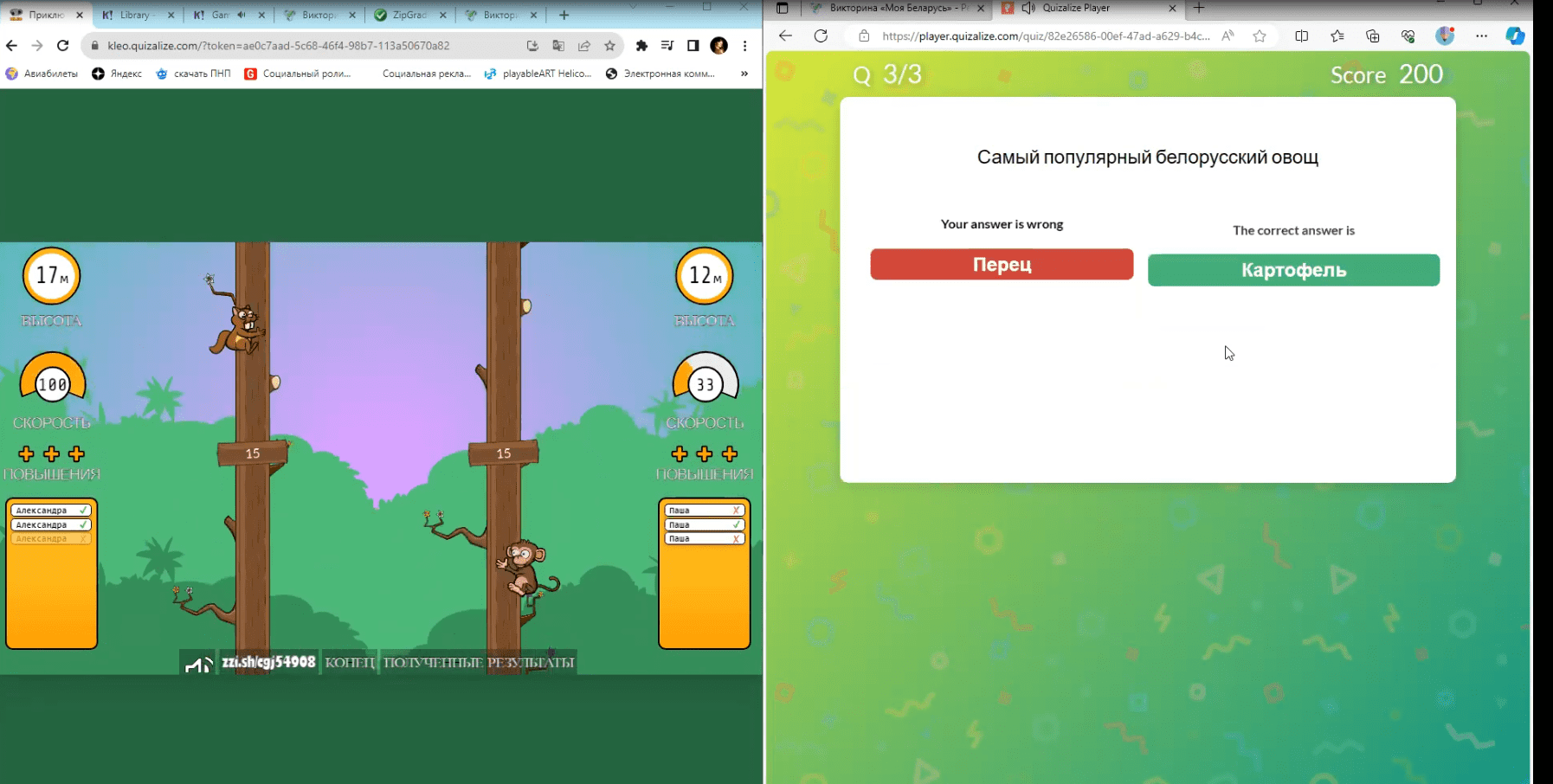The width and height of the screenshot is (1553, 784).
Task: Switch to the ZipGrade tab
Action: tap(409, 15)
